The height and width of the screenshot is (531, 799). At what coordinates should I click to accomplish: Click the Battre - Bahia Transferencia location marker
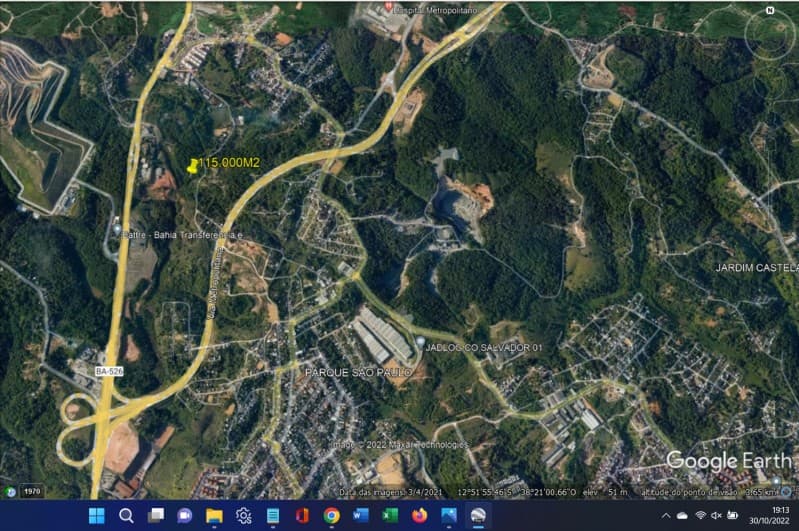117,230
